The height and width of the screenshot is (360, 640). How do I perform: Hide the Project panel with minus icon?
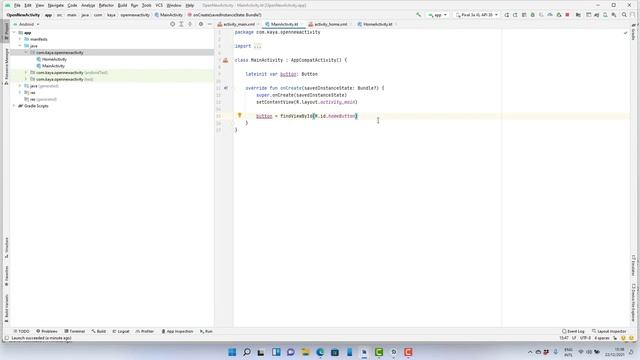coord(210,24)
